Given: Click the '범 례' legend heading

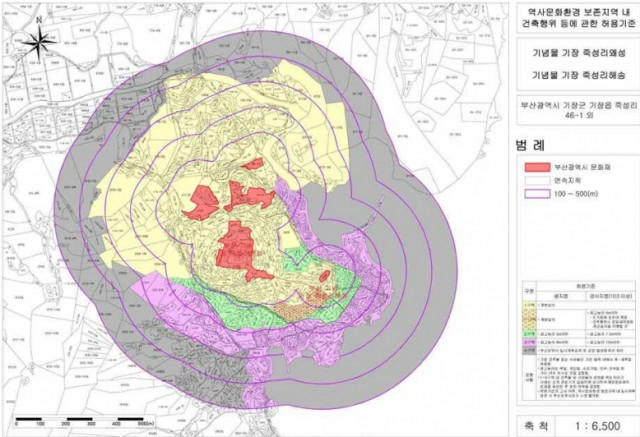Looking at the screenshot, I should click(530, 145).
